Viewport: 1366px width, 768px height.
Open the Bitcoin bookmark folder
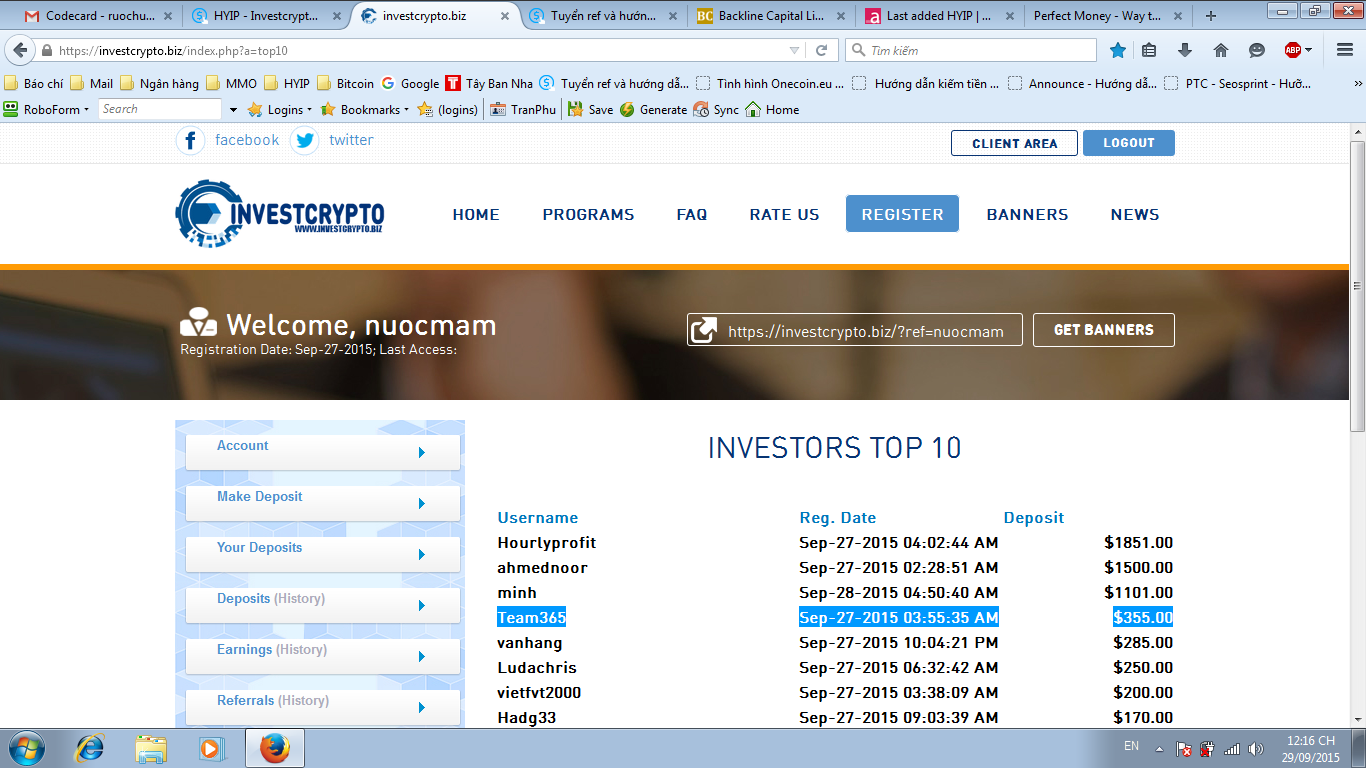pos(345,84)
